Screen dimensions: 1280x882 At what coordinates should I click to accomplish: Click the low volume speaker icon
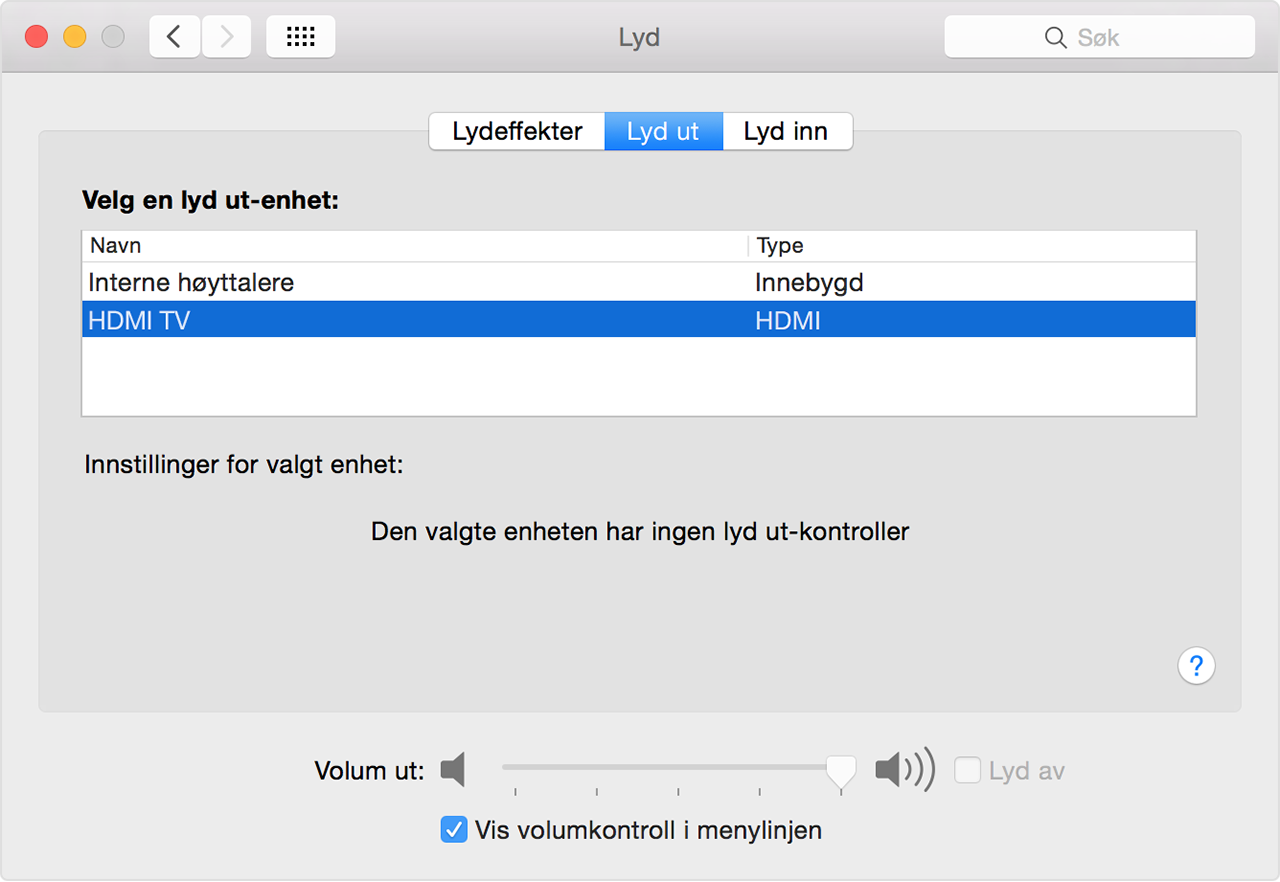[x=454, y=770]
